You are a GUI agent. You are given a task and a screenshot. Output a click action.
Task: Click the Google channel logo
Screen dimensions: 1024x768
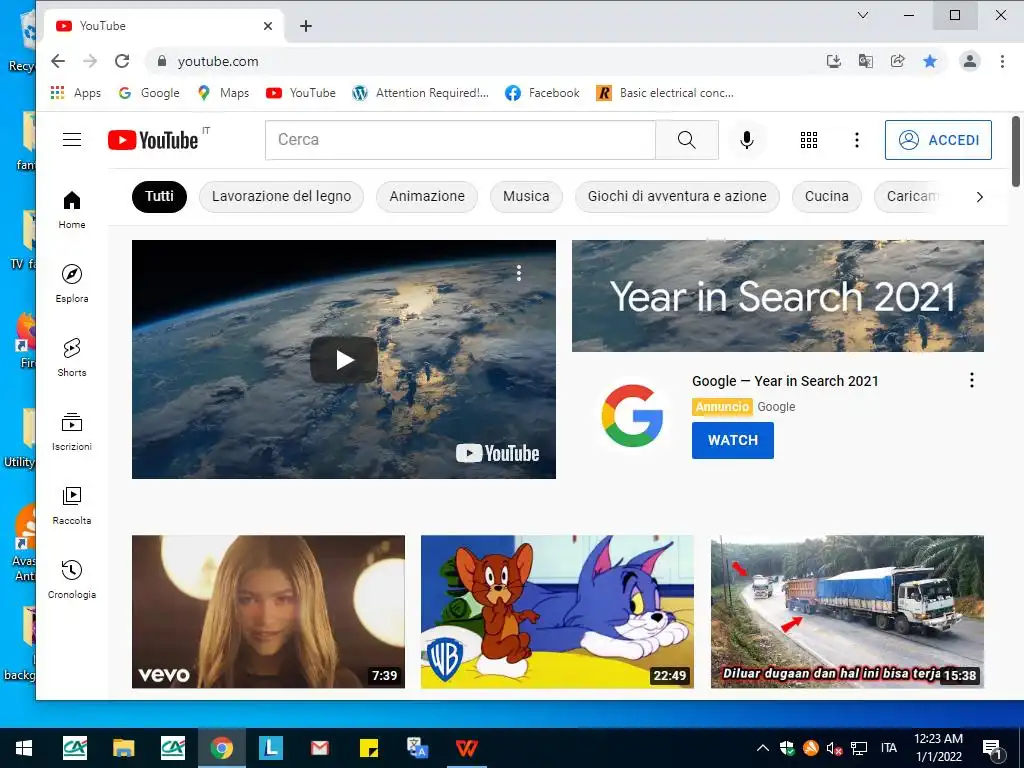632,415
